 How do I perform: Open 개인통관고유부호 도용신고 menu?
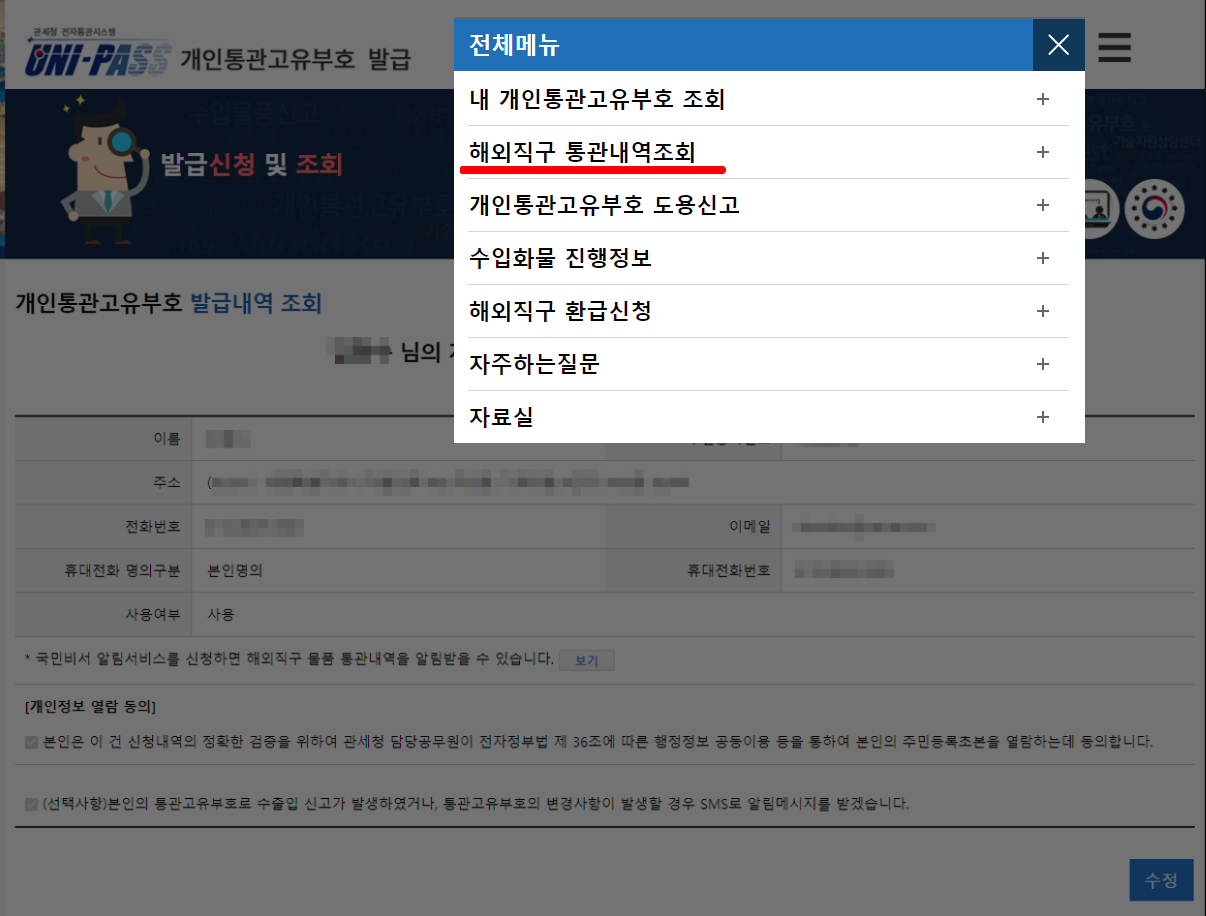coord(769,205)
